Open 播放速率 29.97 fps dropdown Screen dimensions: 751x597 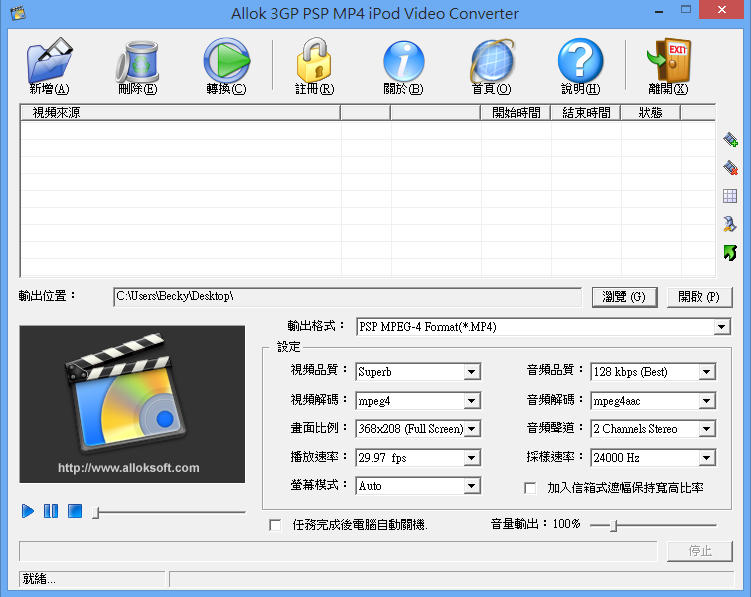(x=418, y=458)
